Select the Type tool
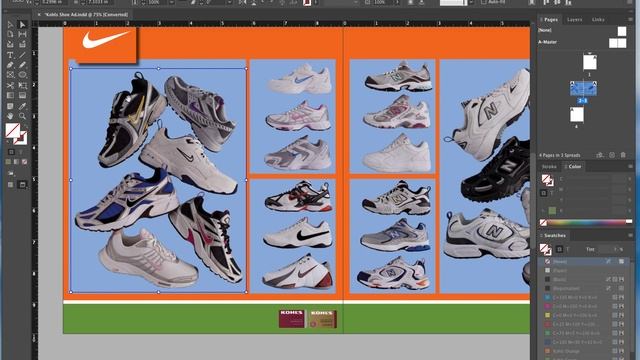Image resolution: width=640 pixels, height=360 pixels. [x=10, y=55]
